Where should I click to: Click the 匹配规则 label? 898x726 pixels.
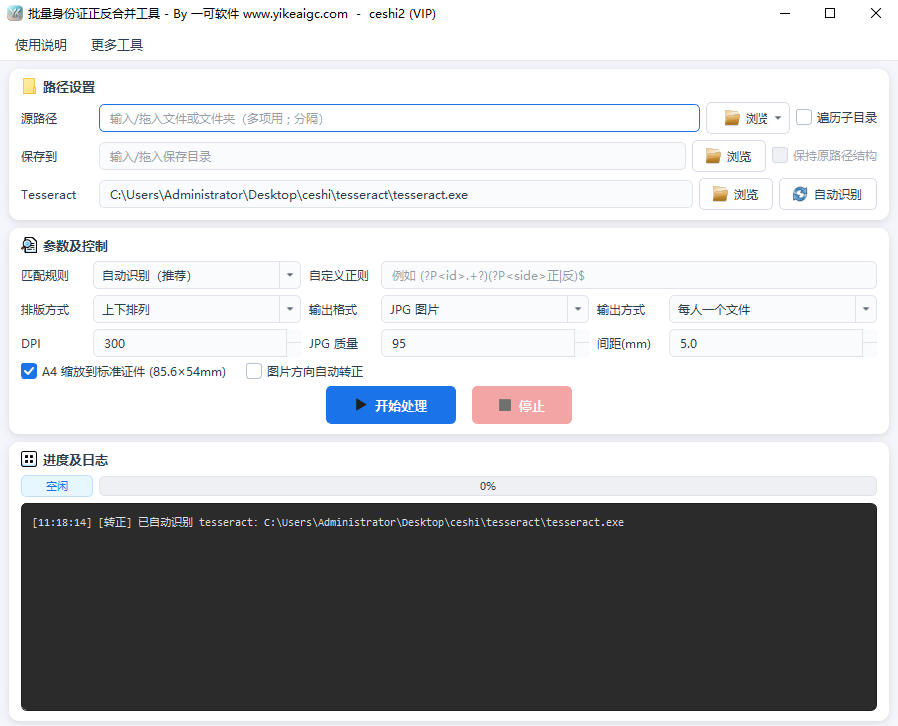coord(45,275)
